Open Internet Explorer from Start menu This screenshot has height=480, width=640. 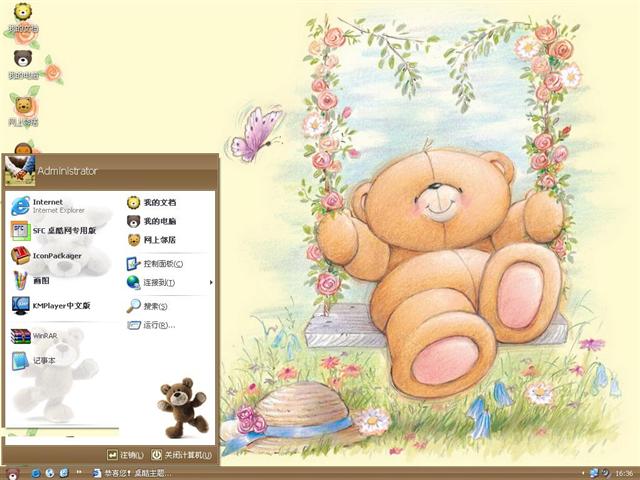tap(20, 206)
